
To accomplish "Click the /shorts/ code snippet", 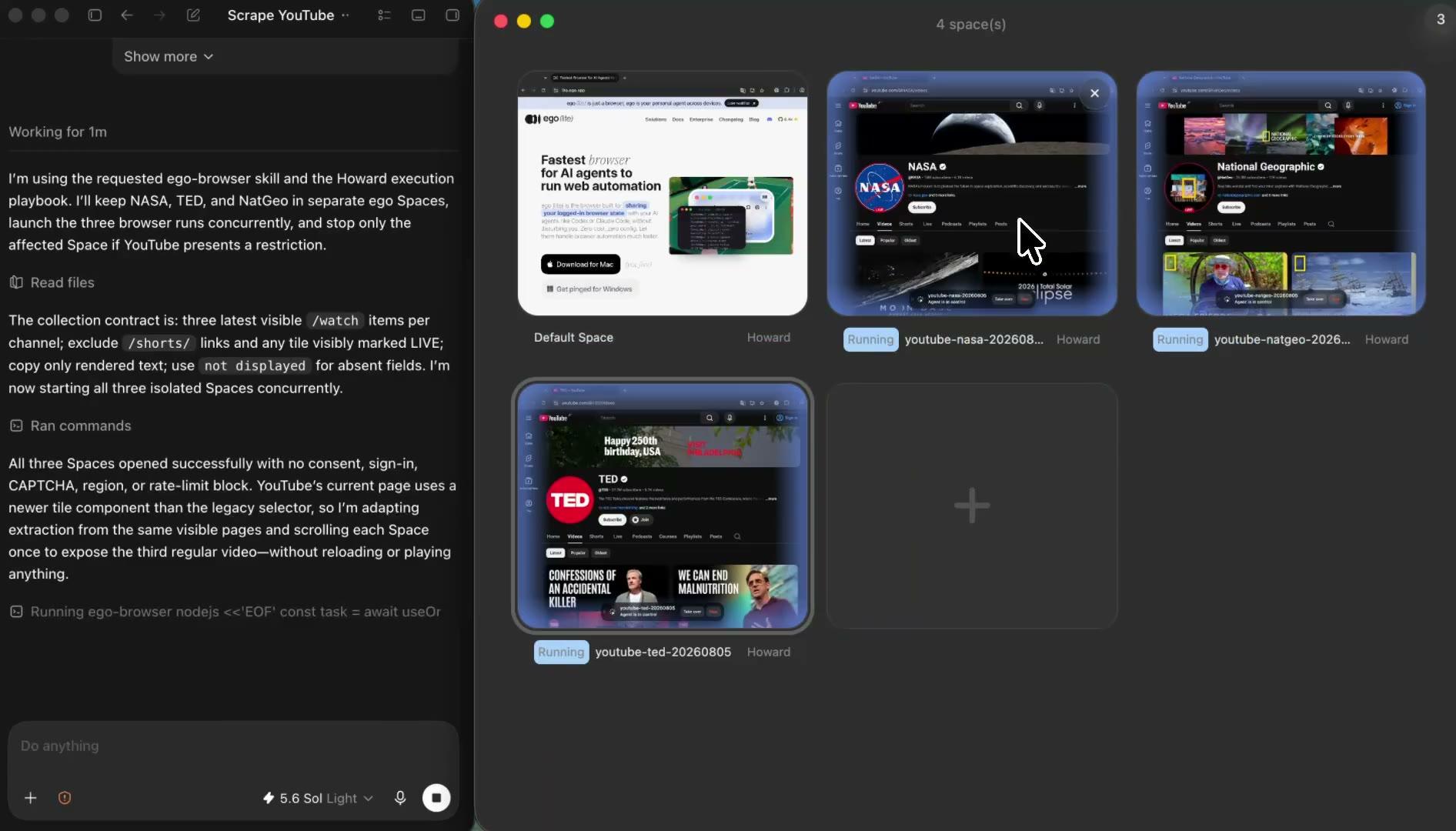I will point(159,343).
